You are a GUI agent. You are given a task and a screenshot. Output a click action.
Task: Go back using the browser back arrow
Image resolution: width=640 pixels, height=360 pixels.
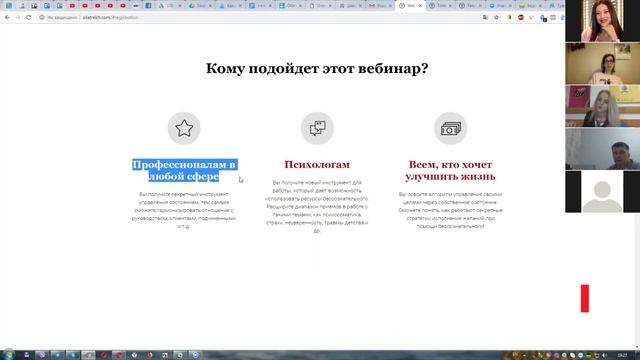coord(7,18)
